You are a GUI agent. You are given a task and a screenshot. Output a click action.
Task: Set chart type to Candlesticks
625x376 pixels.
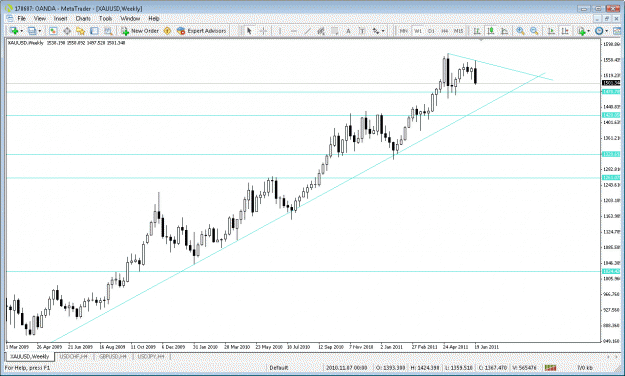click(491, 31)
